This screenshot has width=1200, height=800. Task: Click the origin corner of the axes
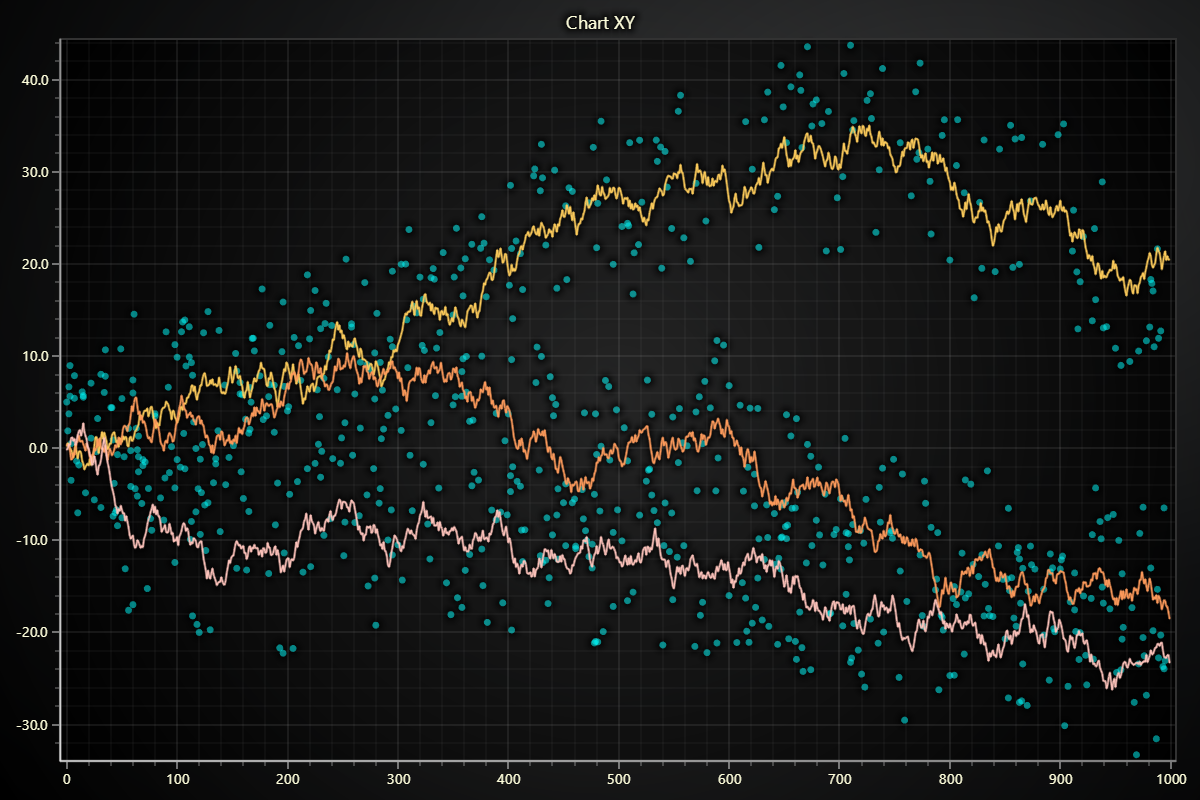(63, 760)
